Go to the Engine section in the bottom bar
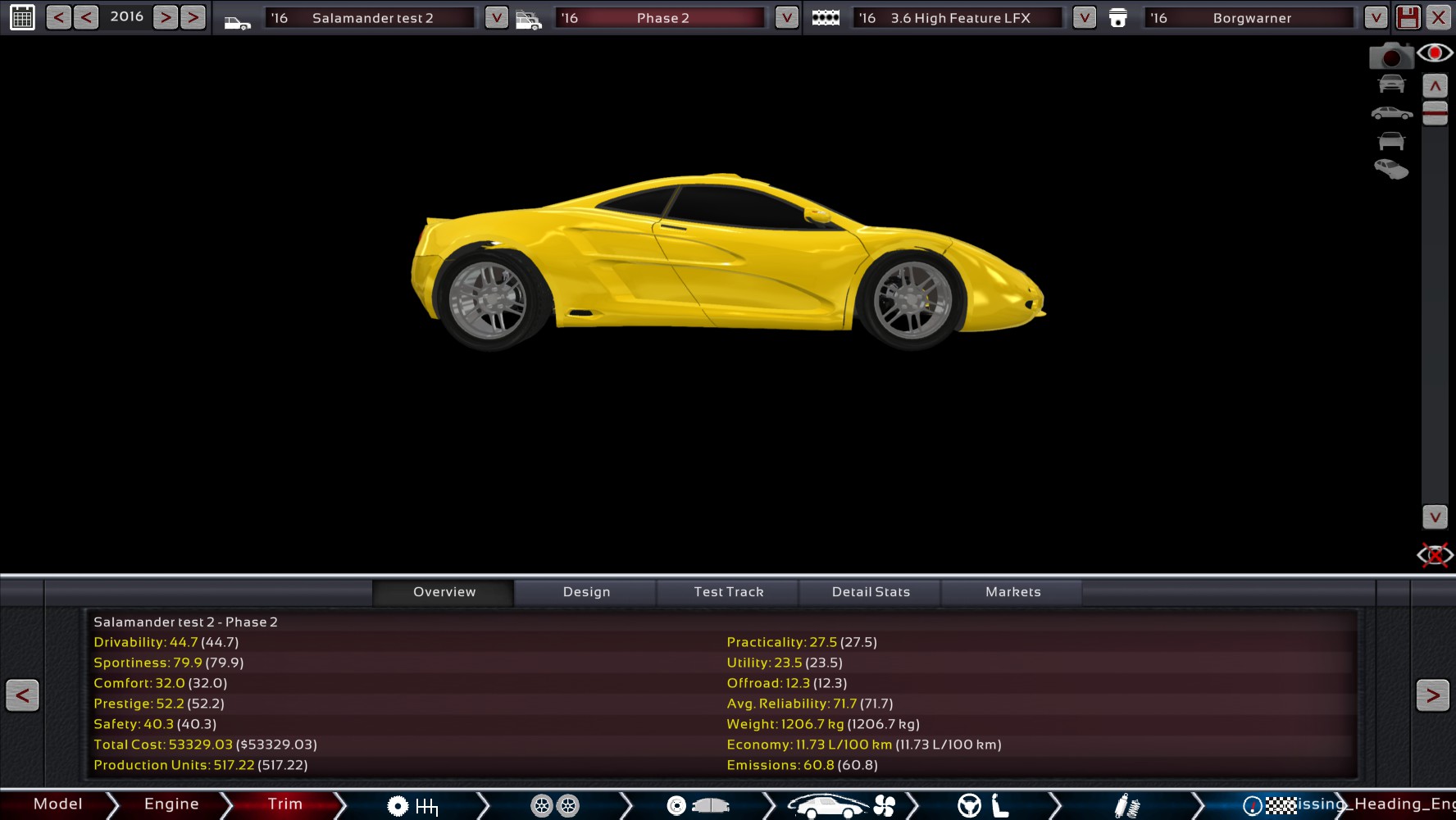Viewport: 1456px width, 820px height. pos(171,804)
